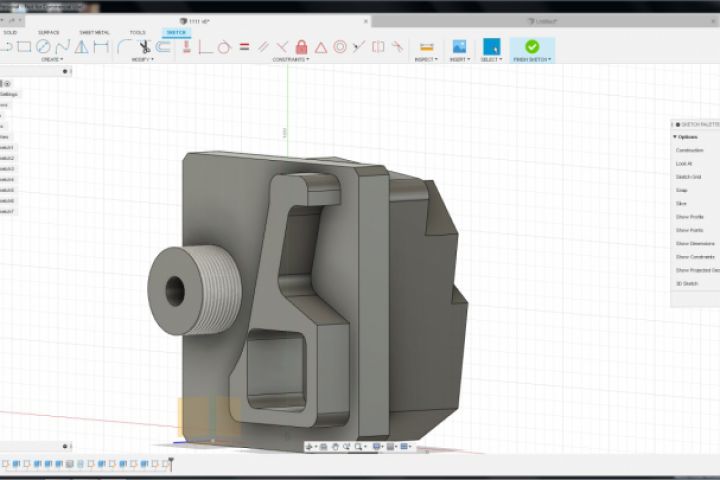Select the Circle sketch tool
The image size is (720, 480).
point(43,46)
